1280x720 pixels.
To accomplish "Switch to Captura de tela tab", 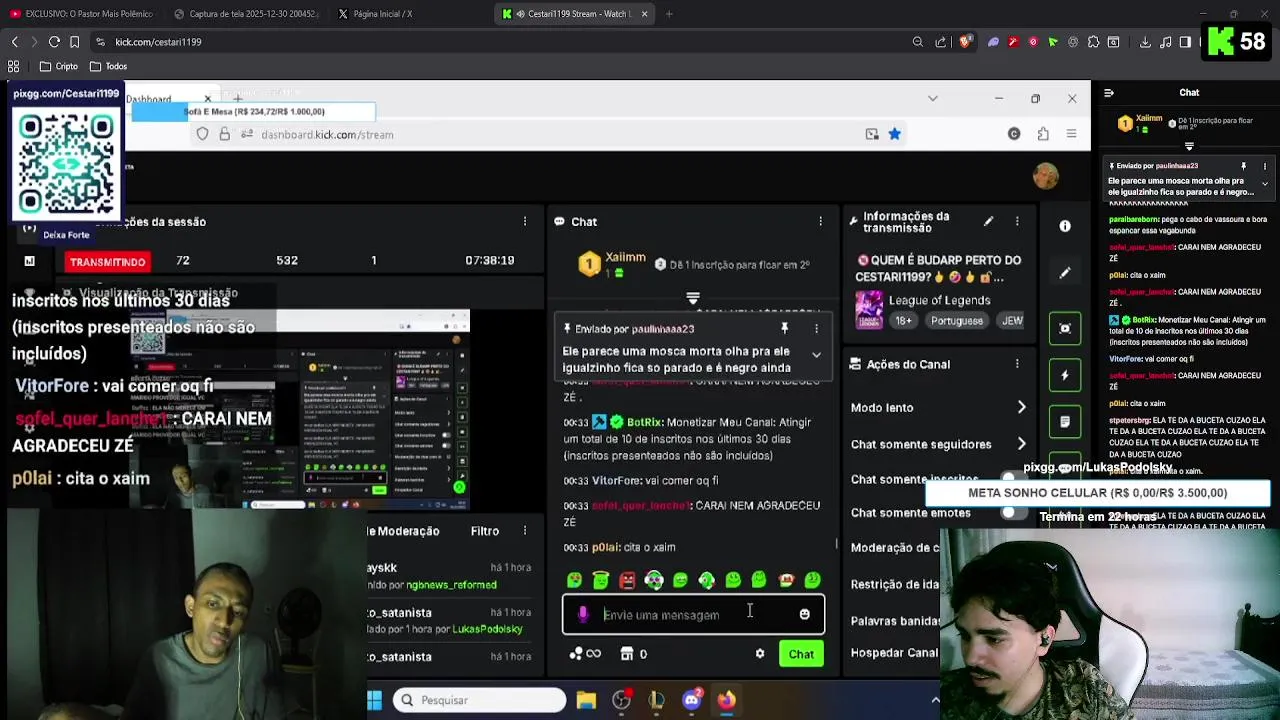I will (x=245, y=14).
